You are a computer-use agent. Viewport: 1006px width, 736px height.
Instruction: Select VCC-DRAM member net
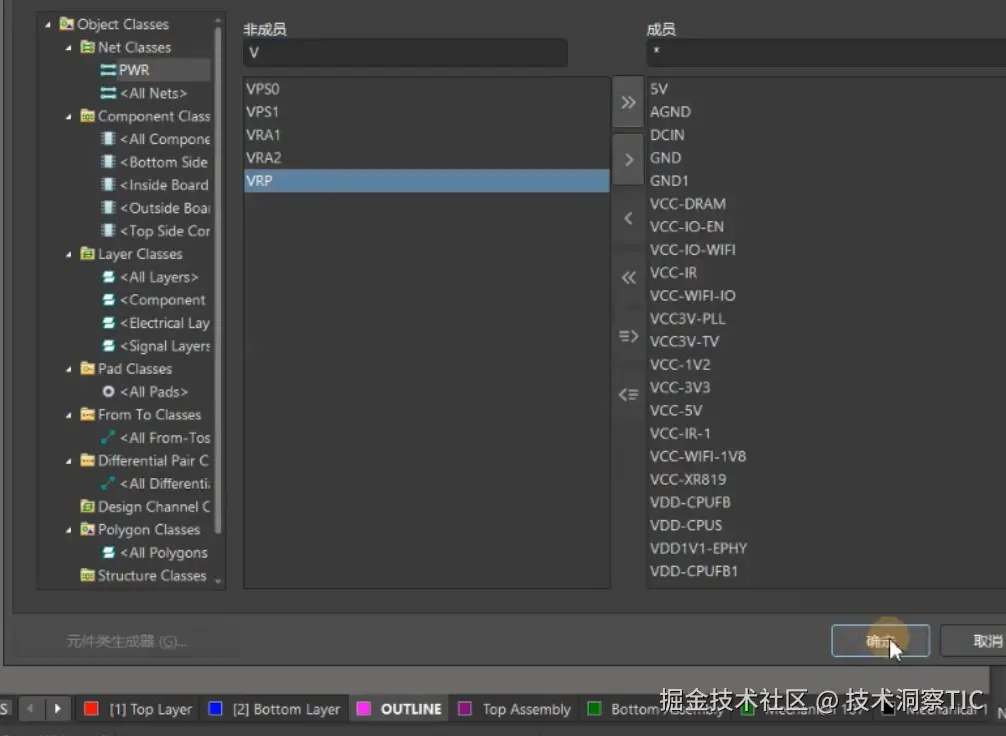(x=688, y=204)
